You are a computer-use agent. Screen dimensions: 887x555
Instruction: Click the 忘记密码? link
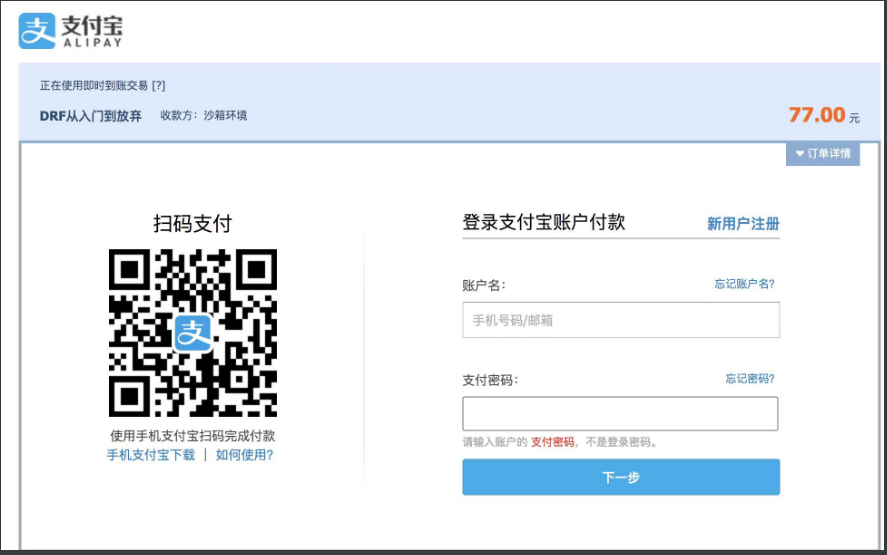pyautogui.click(x=750, y=378)
